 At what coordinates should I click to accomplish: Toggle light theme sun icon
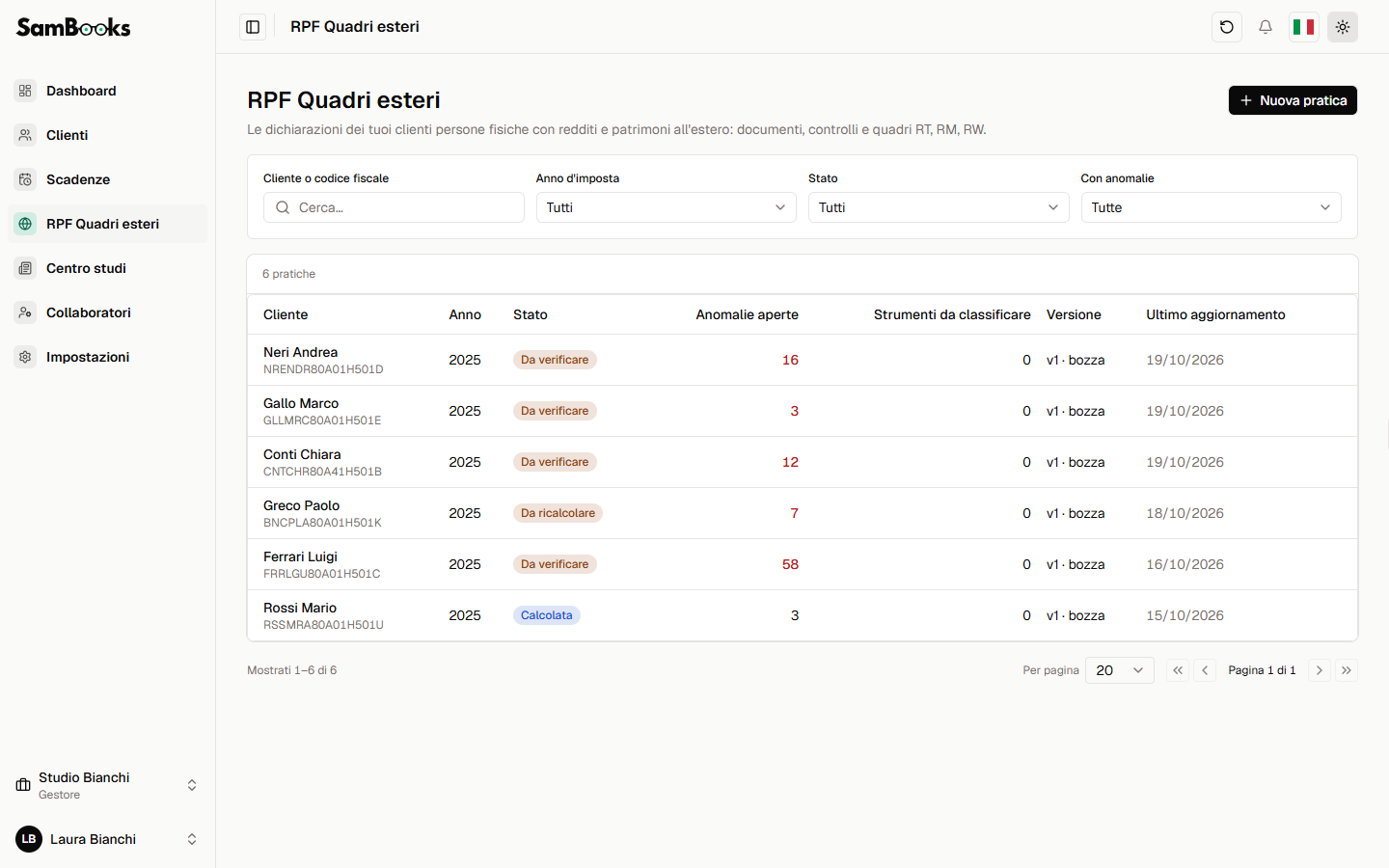click(x=1343, y=27)
